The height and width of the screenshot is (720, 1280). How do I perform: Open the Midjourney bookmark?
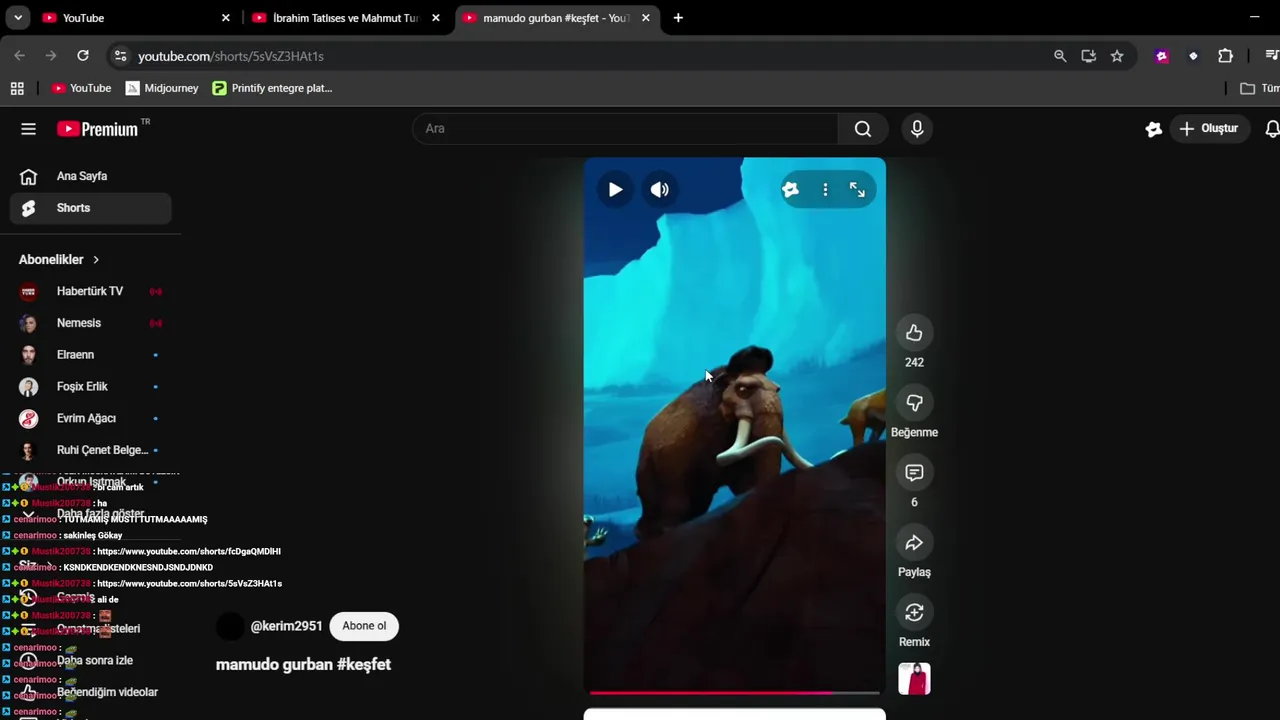point(162,88)
